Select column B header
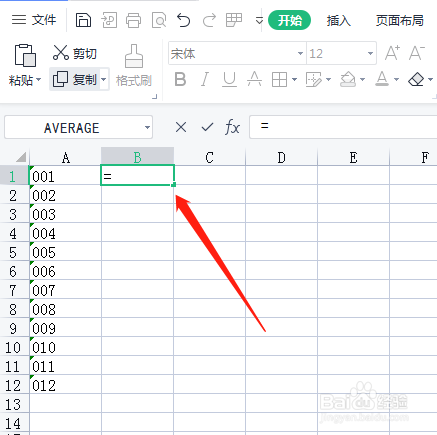The width and height of the screenshot is (437, 435). [137, 157]
